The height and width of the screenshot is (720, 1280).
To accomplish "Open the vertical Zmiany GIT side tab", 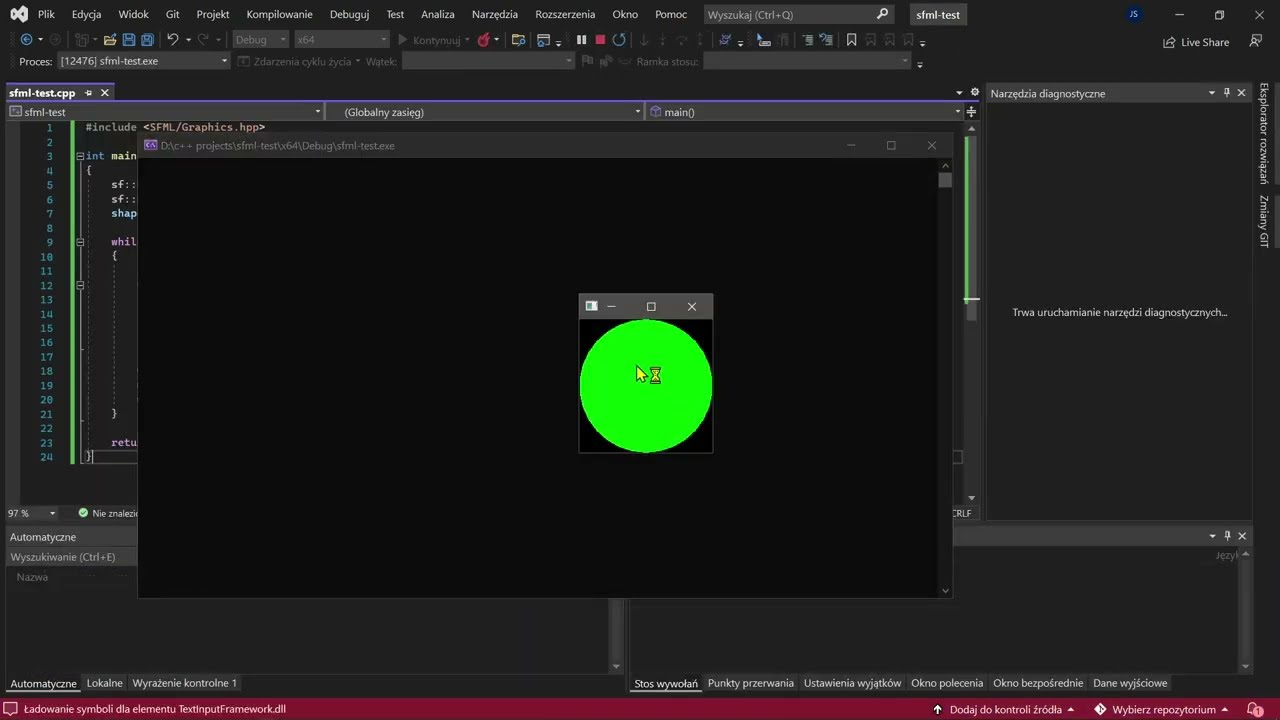I will coord(1263,221).
